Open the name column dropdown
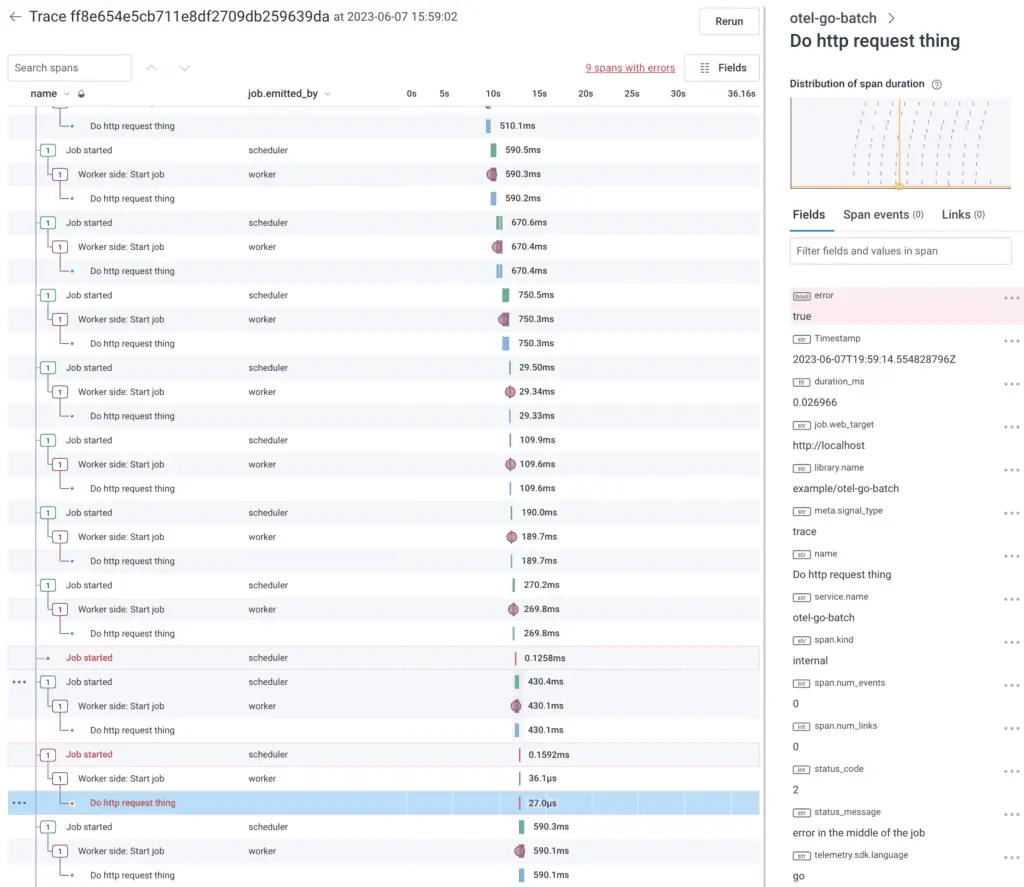The image size is (1024, 887). click(66, 94)
